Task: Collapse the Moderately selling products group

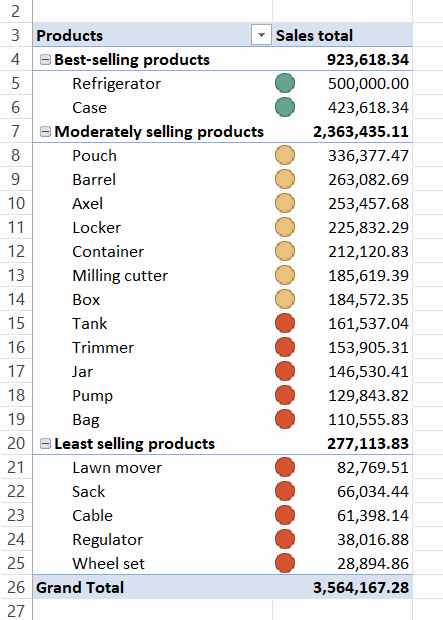Action: (x=46, y=132)
